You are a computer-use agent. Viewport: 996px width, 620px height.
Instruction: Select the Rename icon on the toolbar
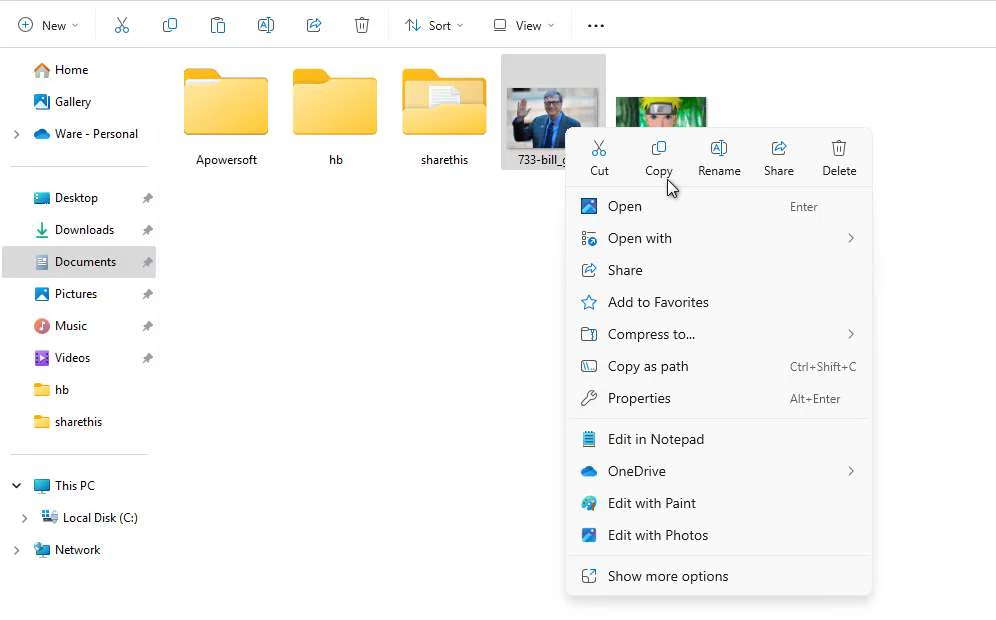(266, 24)
